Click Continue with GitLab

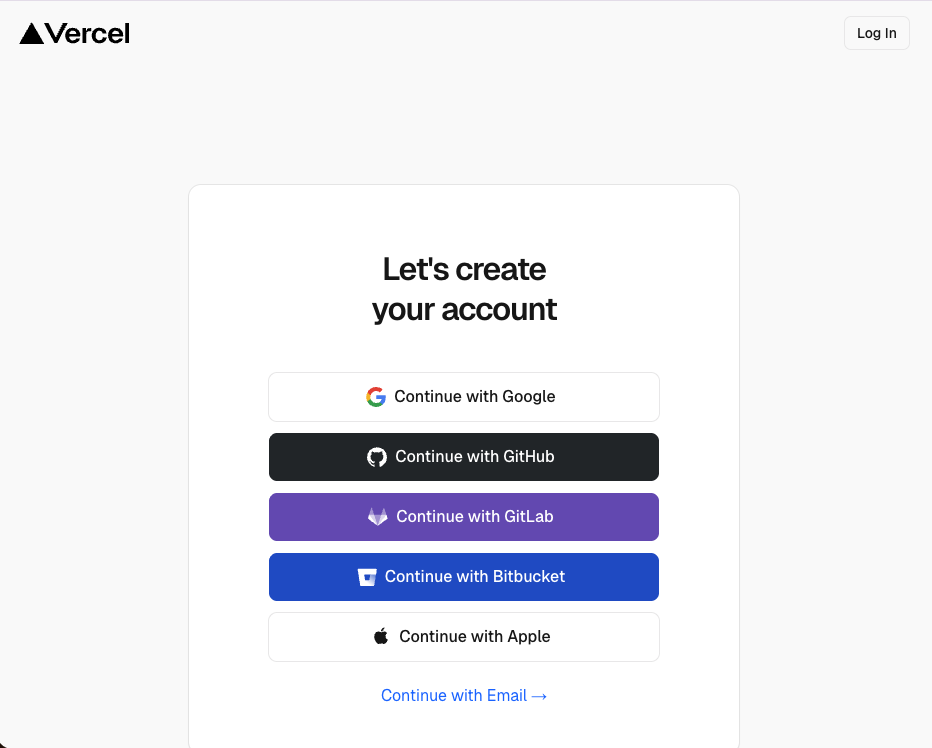click(x=463, y=517)
